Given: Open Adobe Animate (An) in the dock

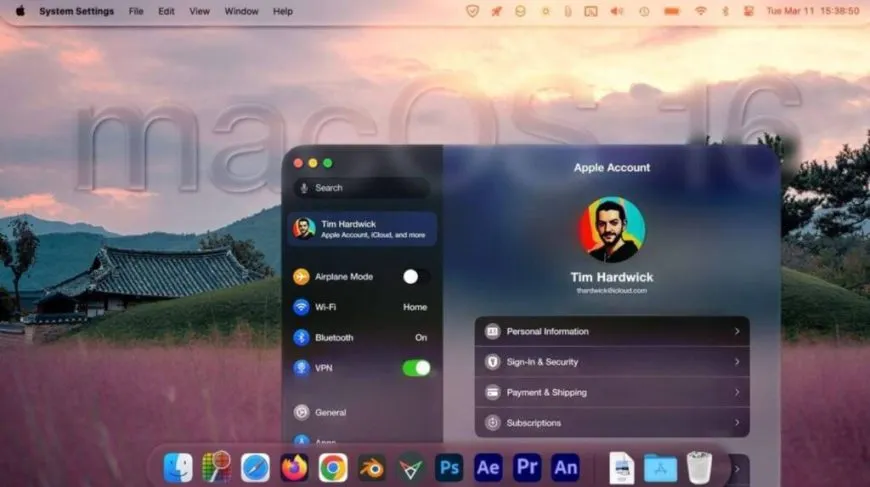Looking at the screenshot, I should click(x=566, y=468).
